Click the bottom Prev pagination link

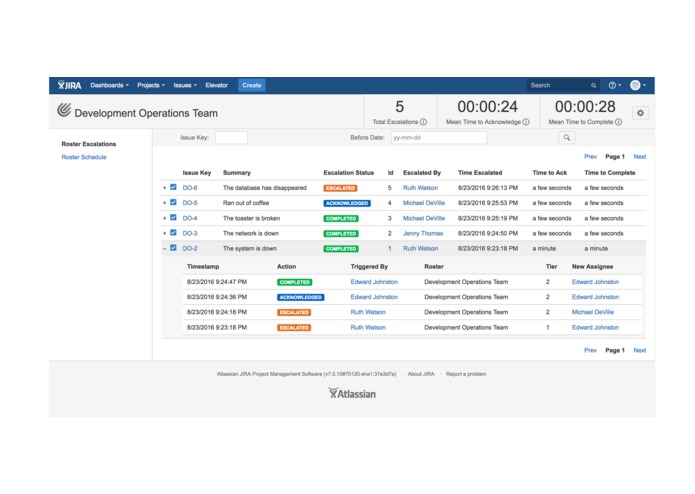[590, 350]
